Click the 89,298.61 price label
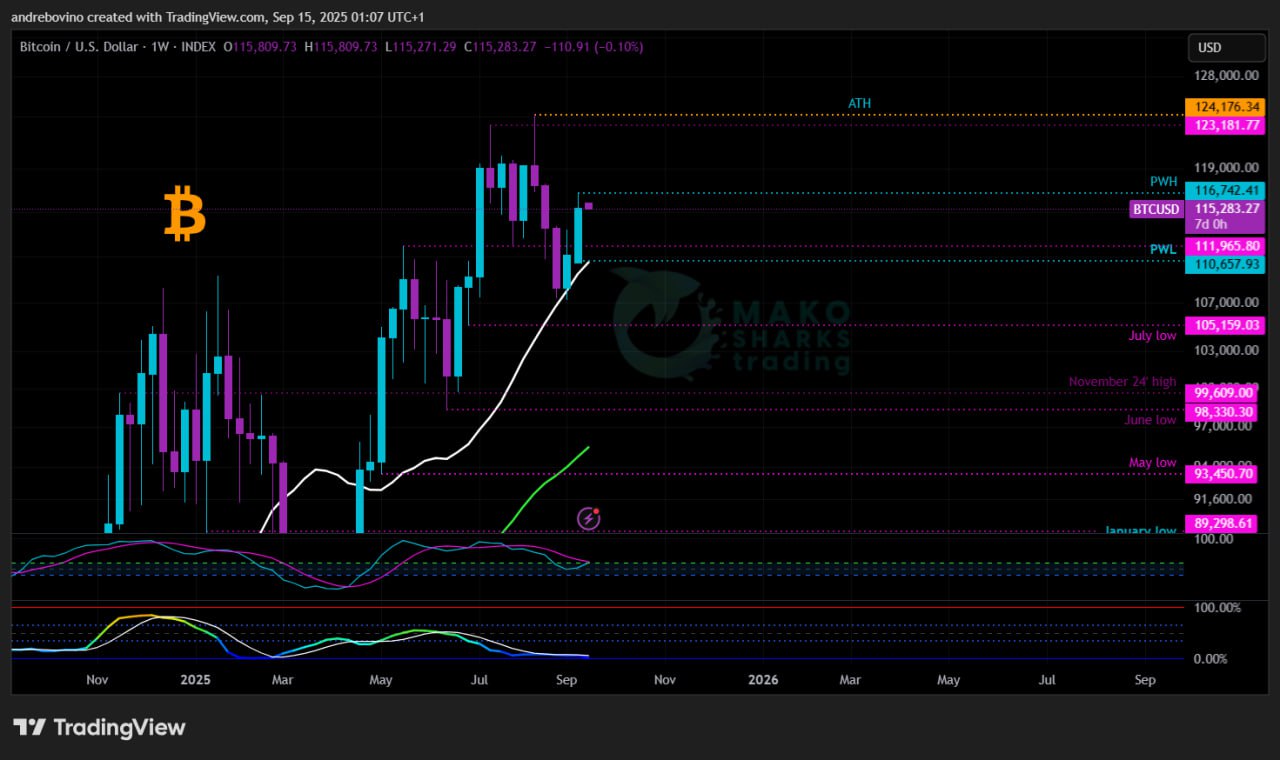Image resolution: width=1280 pixels, height=760 pixels. [1224, 523]
